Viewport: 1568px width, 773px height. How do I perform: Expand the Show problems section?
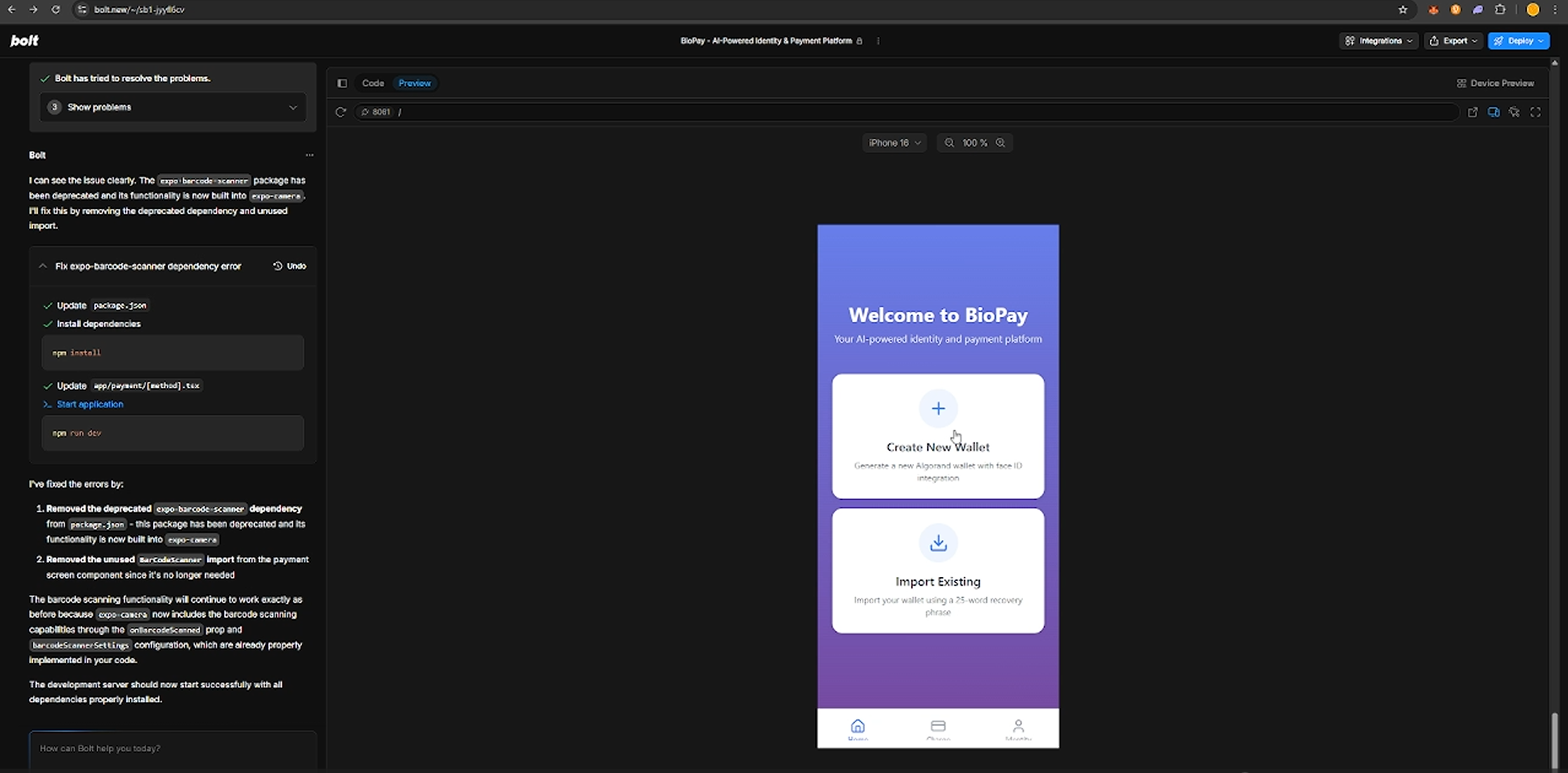click(173, 107)
